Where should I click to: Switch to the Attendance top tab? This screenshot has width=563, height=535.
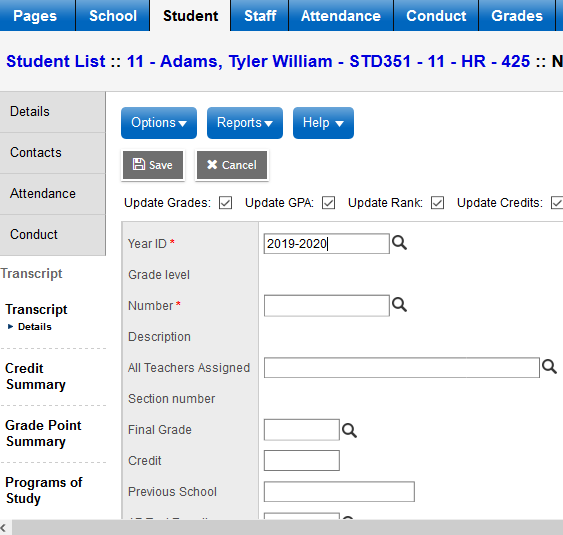[341, 16]
